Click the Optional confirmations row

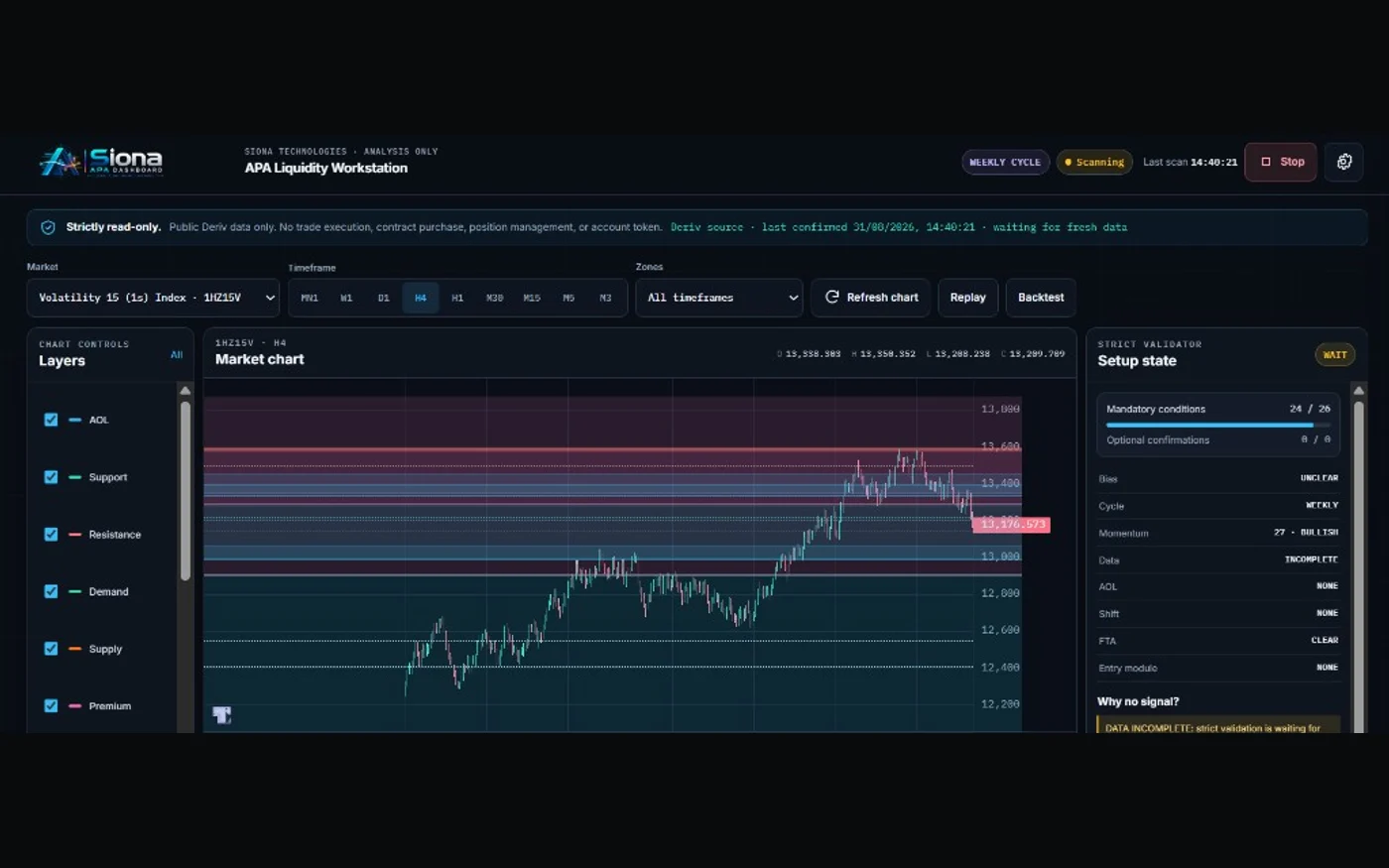1218,440
